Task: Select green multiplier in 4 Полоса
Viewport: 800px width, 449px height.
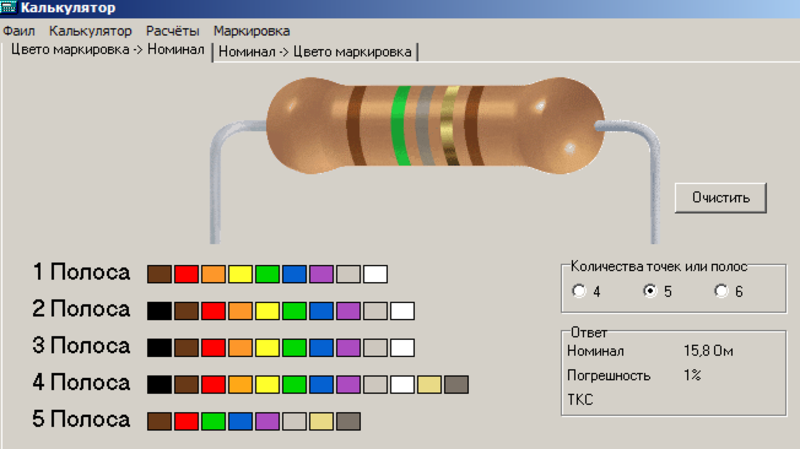Action: point(294,384)
